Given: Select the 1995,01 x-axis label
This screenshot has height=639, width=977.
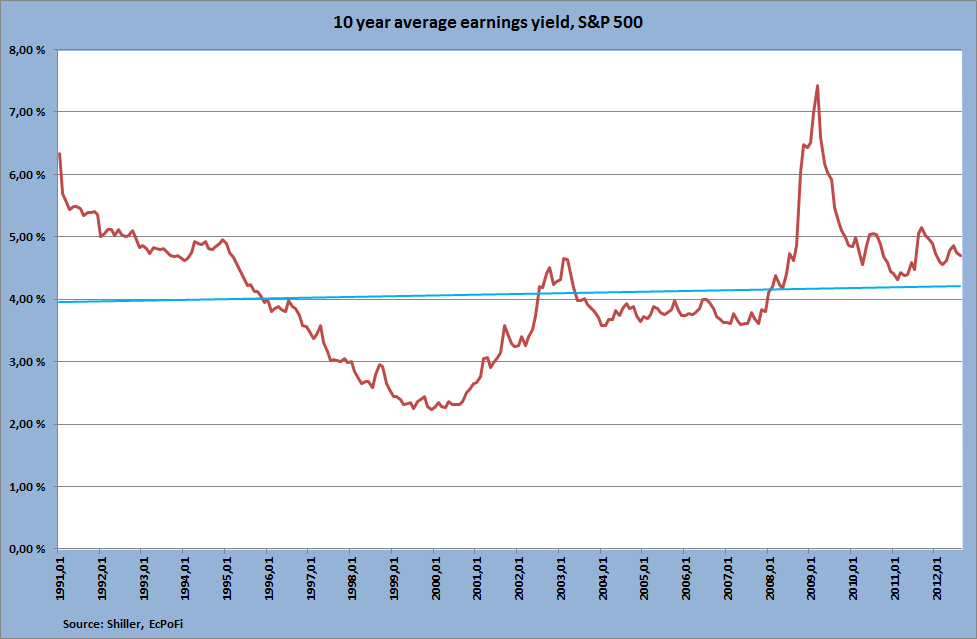Looking at the screenshot, I should [227, 578].
